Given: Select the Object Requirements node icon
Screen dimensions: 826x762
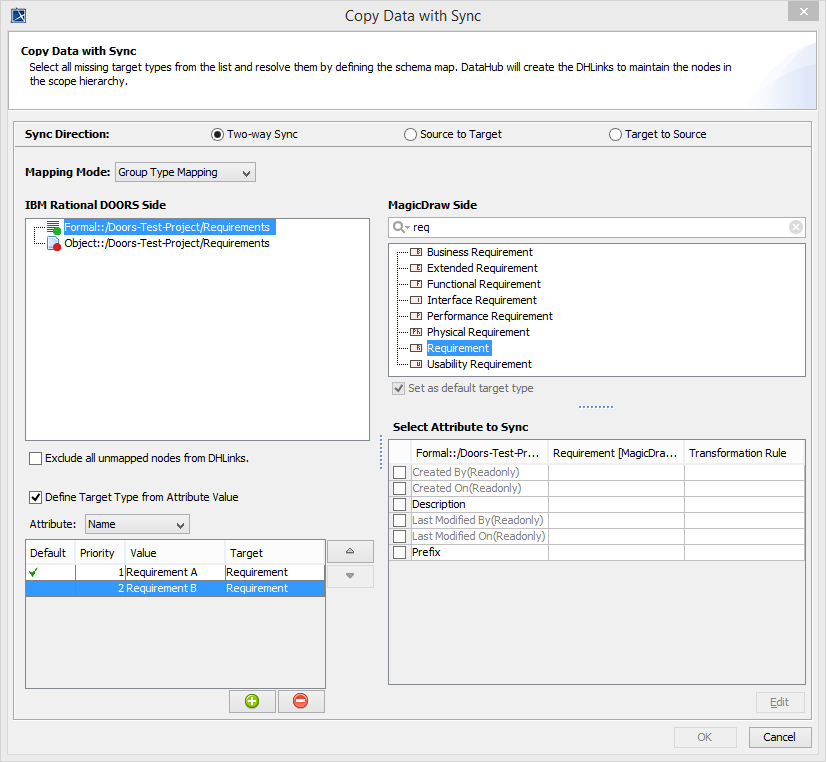Looking at the screenshot, I should (54, 243).
